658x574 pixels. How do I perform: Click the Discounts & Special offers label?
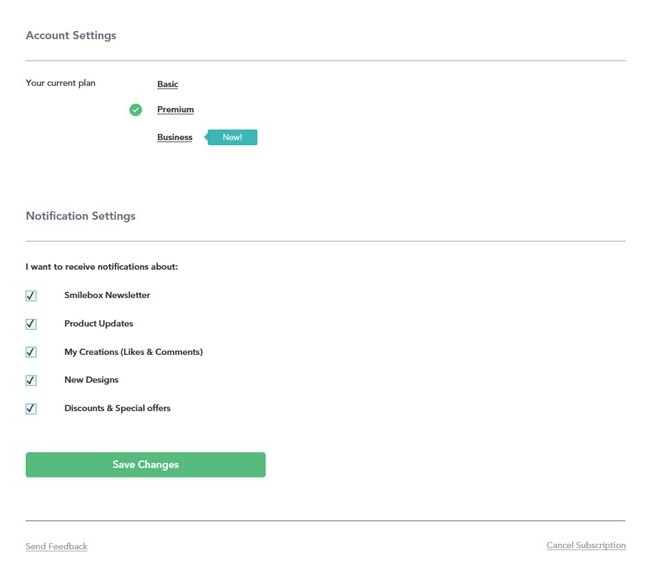117,408
